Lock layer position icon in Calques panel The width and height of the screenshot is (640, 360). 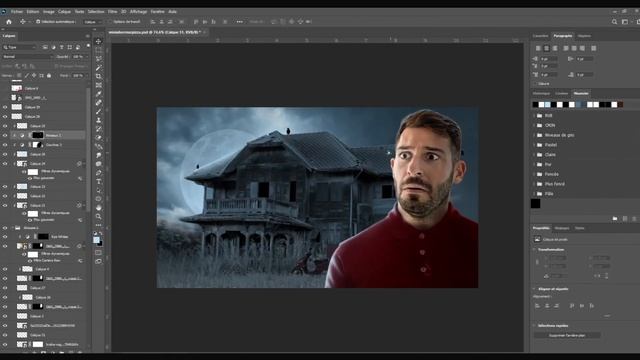[34, 76]
